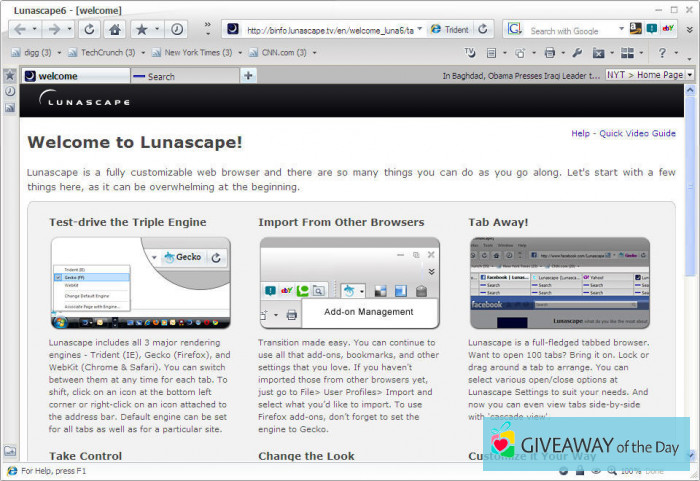Open the Obama Baghdad news ticker headline
This screenshot has height=481, width=700.
coord(521,75)
